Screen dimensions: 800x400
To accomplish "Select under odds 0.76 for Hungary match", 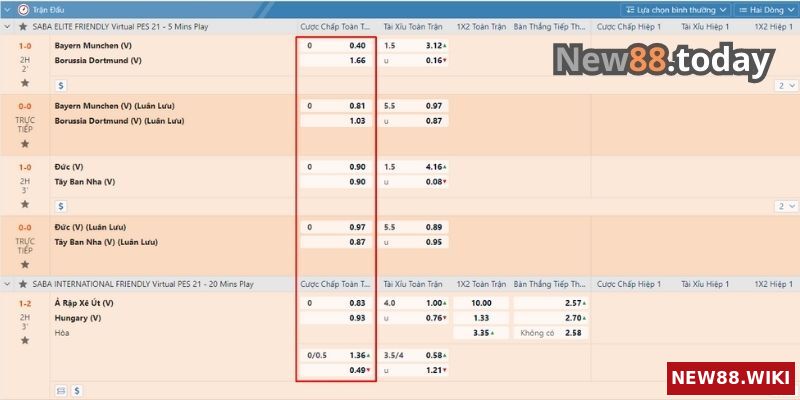I will 415,318.
